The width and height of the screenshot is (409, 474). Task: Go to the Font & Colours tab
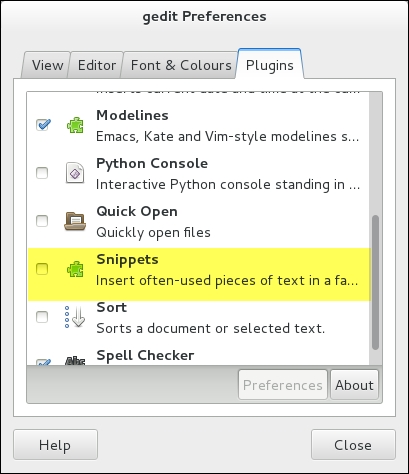(x=180, y=65)
